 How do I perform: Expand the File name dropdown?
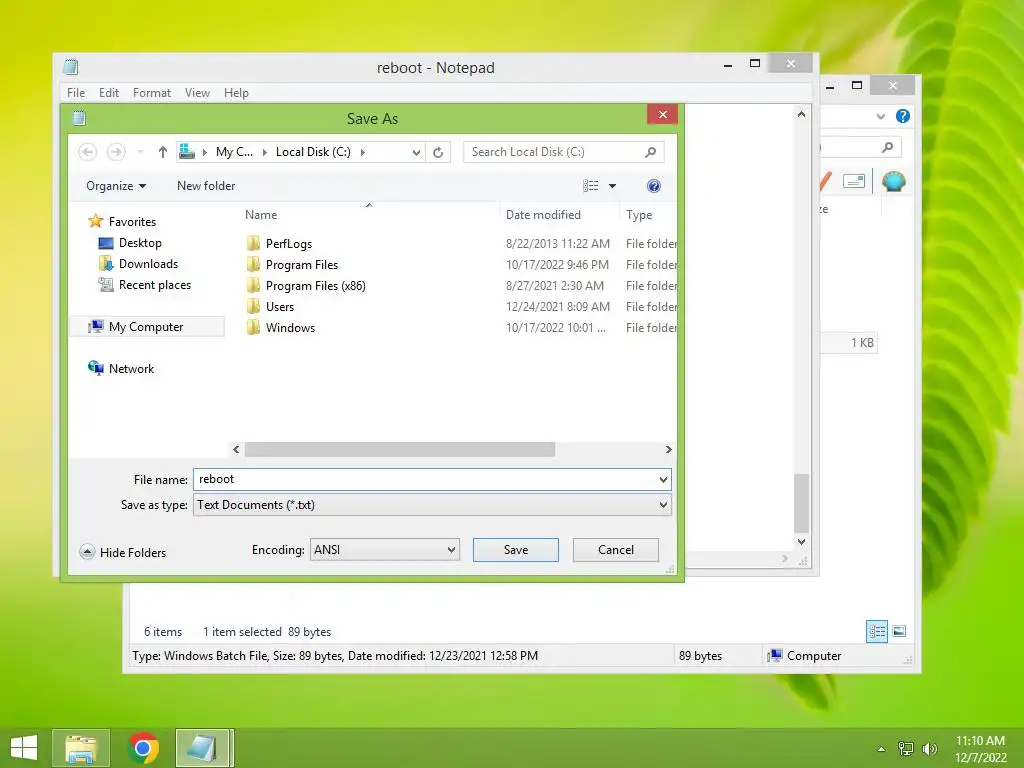pos(663,479)
